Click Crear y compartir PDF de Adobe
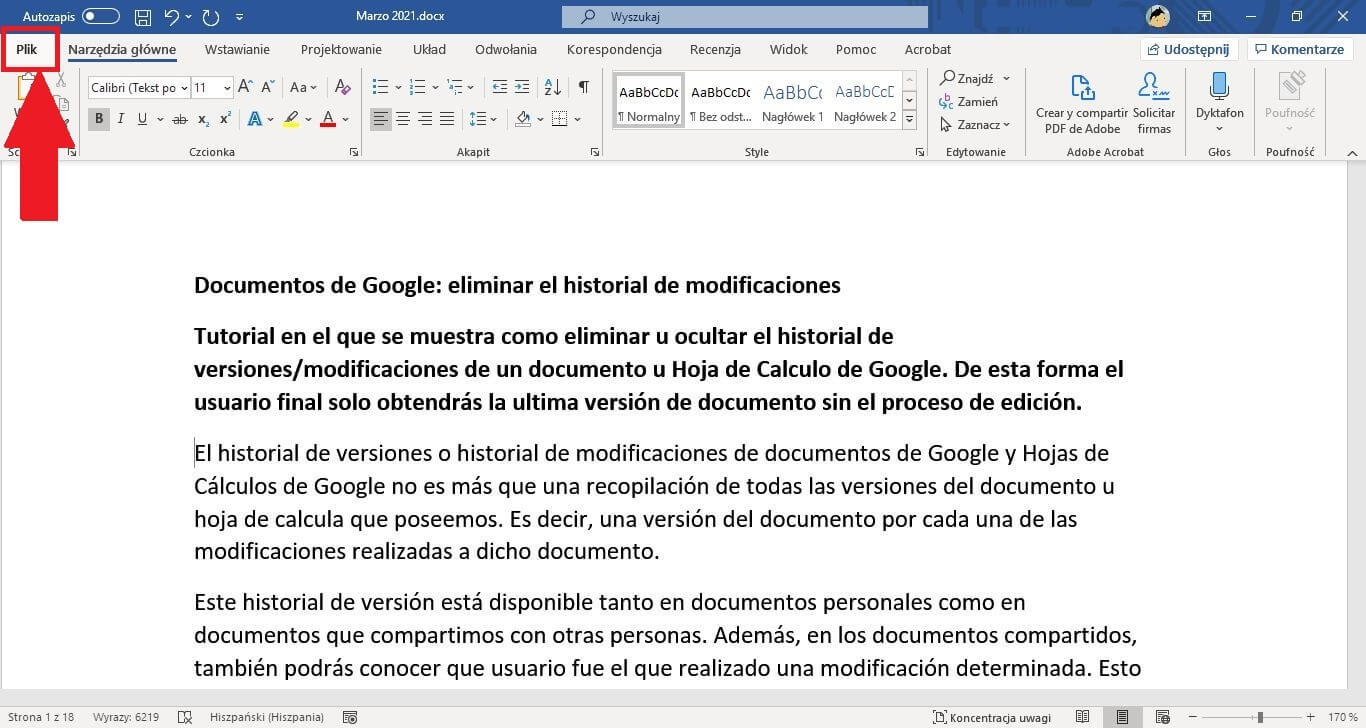1366x728 pixels. point(1082,103)
